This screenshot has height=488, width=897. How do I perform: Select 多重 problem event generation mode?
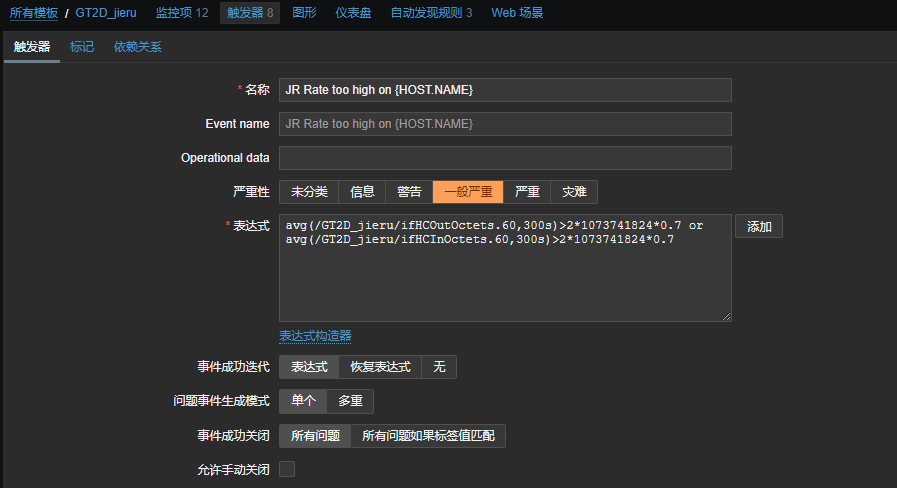[350, 401]
